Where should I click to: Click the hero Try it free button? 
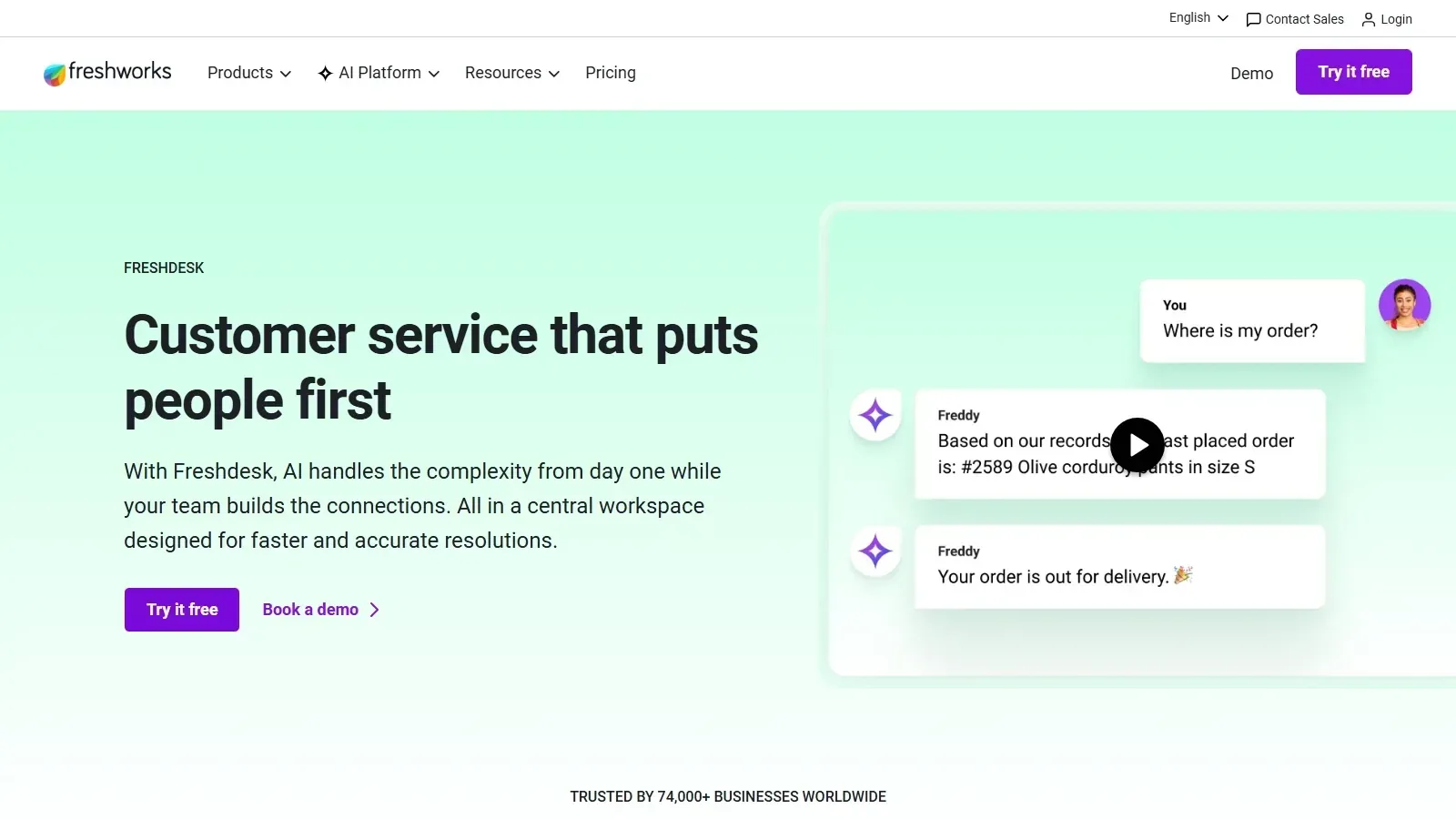click(182, 610)
